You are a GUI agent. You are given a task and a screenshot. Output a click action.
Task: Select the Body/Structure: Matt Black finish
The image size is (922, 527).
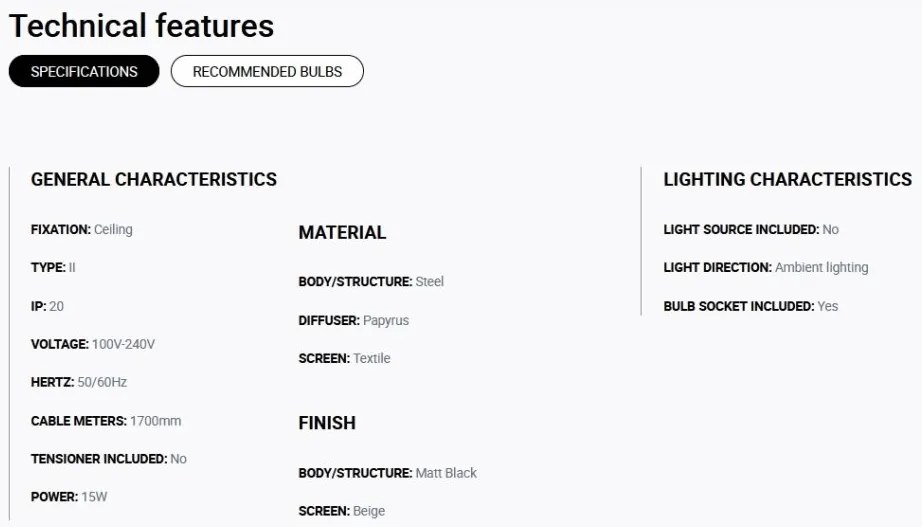(x=387, y=473)
